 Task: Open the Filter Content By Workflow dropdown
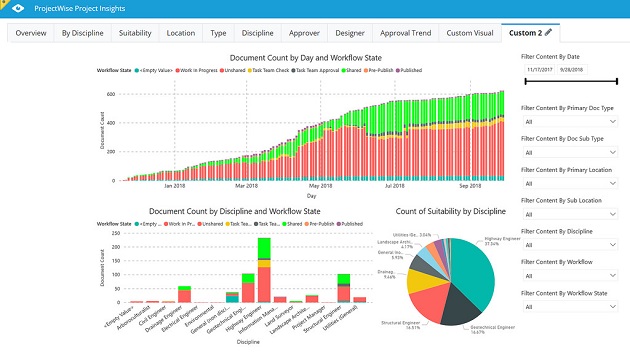tap(570, 276)
